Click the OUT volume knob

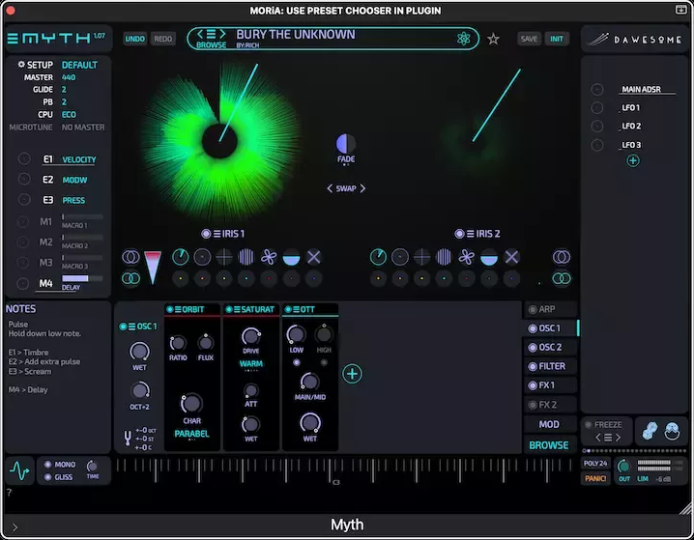pyautogui.click(x=624, y=466)
